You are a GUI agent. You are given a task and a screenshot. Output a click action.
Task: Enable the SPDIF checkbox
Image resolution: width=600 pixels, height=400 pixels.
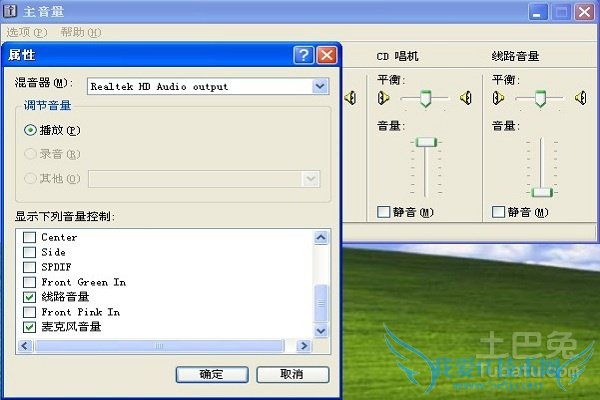29,267
